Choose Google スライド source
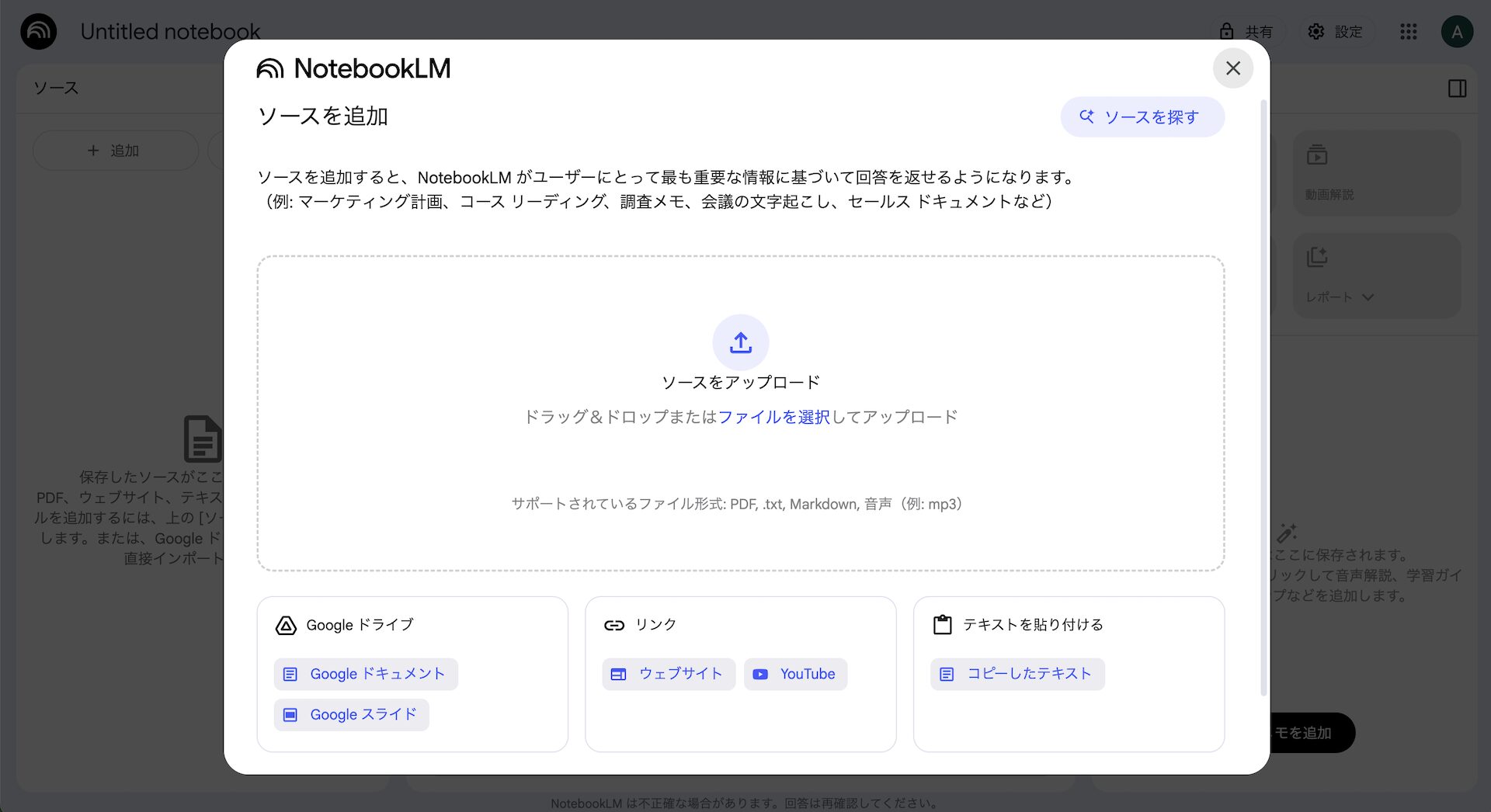Image resolution: width=1491 pixels, height=812 pixels. (351, 714)
